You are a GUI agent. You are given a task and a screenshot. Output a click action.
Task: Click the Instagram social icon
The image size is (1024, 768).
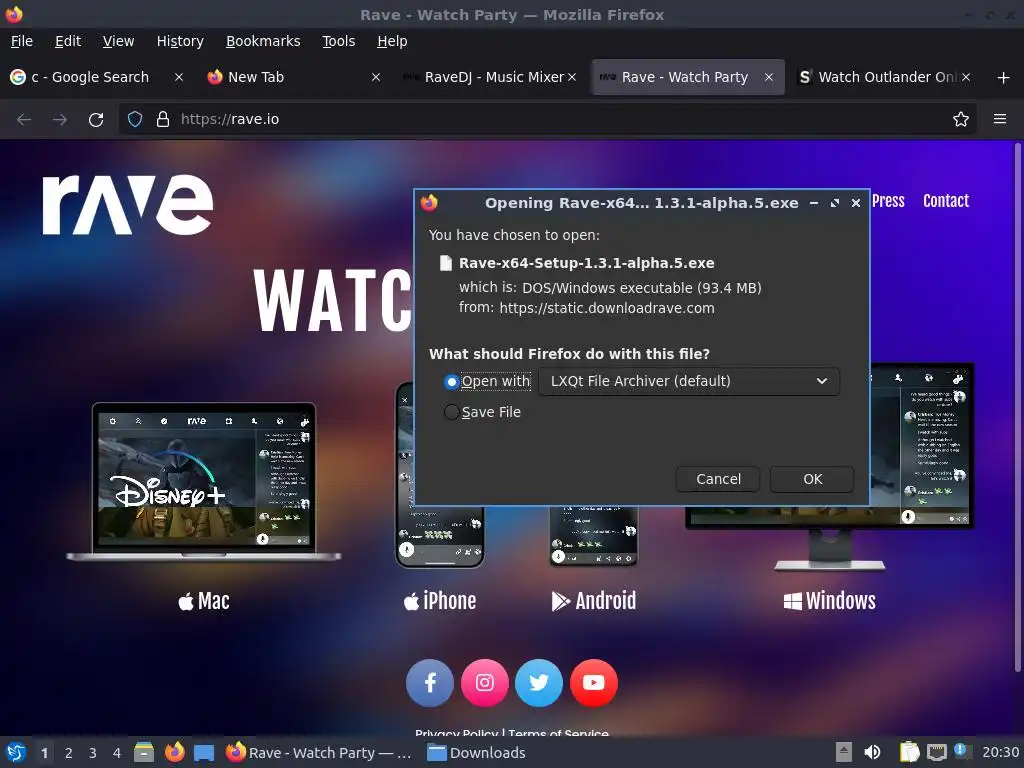(x=485, y=683)
